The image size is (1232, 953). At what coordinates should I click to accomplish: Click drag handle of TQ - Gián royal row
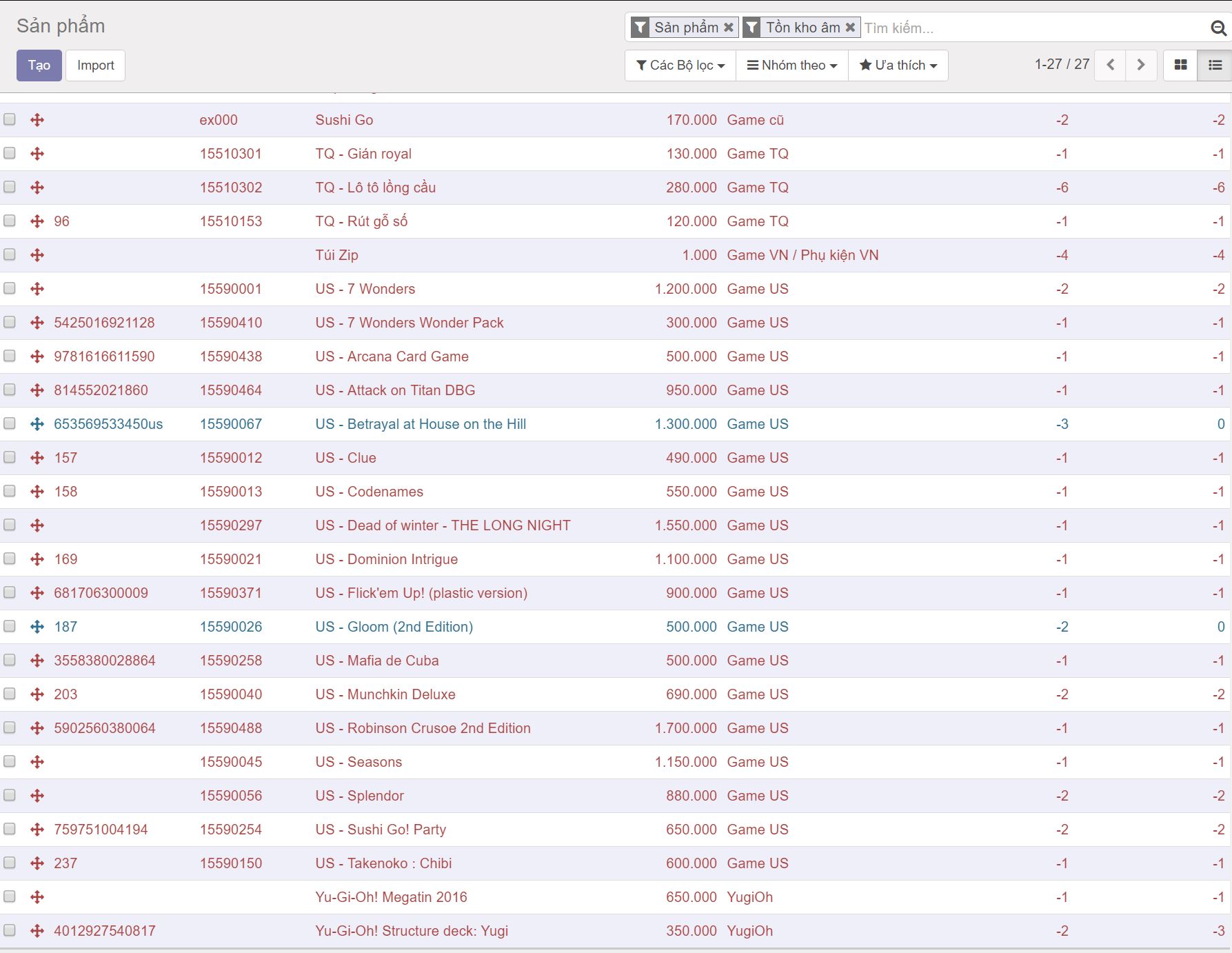37,154
